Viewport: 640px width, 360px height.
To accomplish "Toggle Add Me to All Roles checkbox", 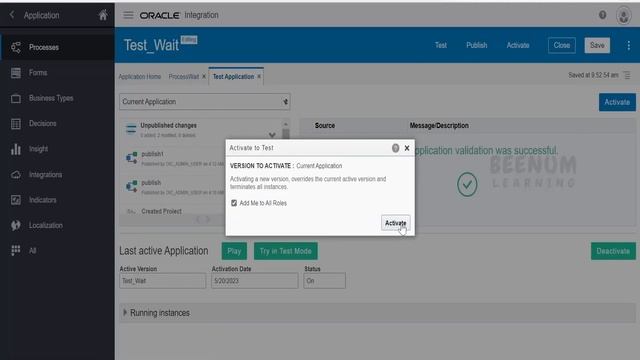I will 234,203.
